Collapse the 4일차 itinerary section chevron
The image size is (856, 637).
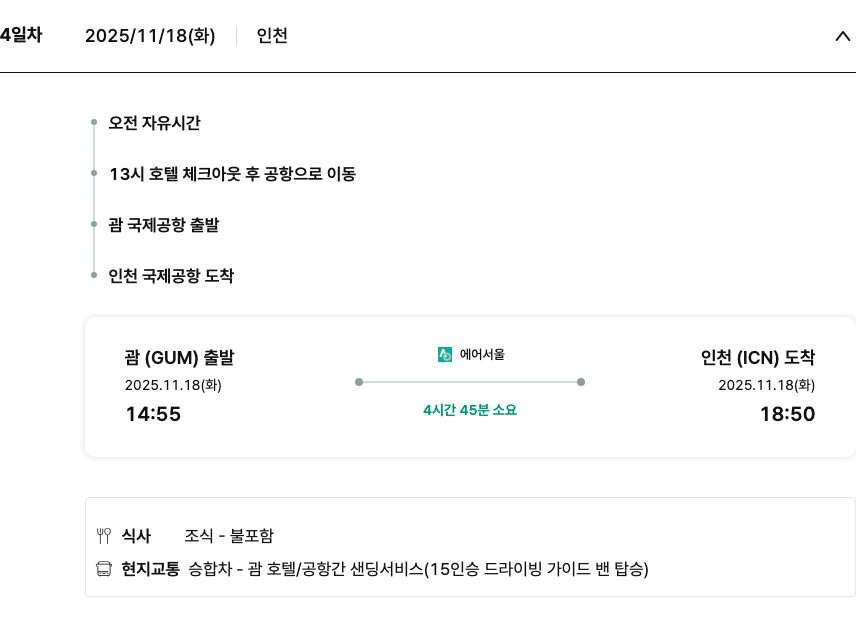pos(842,36)
